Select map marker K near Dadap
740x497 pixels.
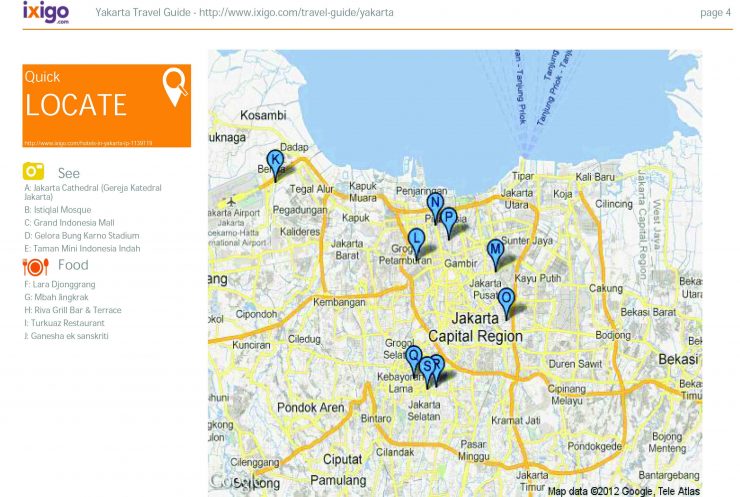pyautogui.click(x=275, y=165)
